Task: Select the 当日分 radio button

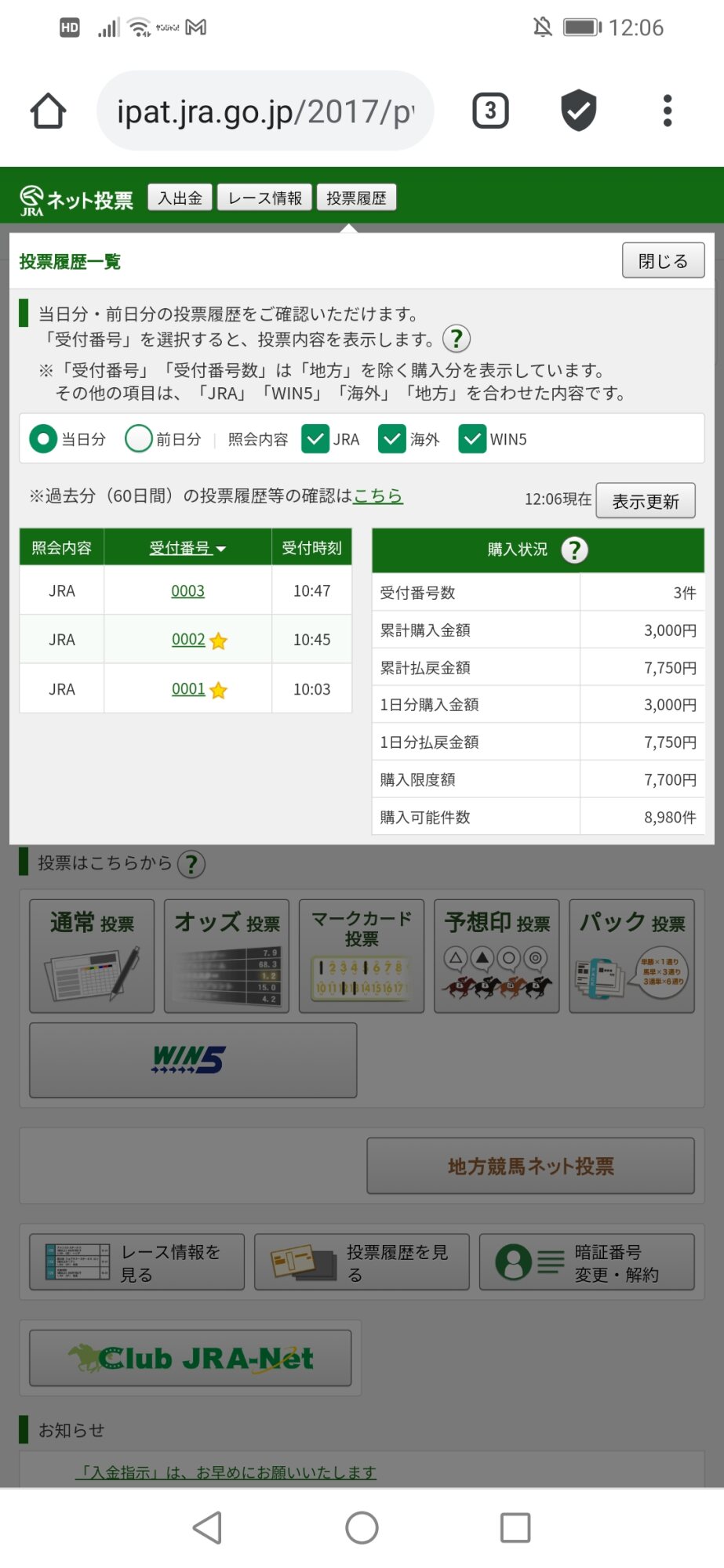Action: [x=43, y=439]
